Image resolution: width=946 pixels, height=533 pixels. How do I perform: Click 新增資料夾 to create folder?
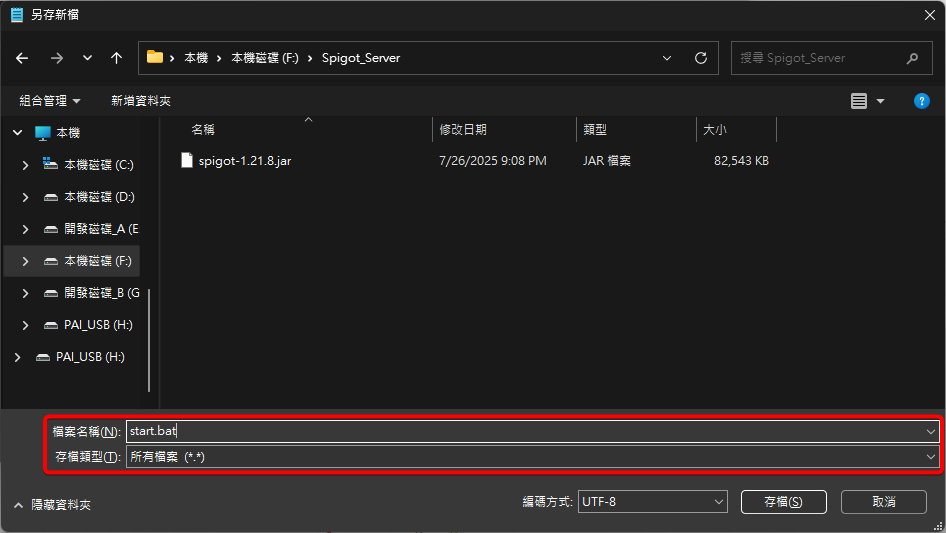pyautogui.click(x=141, y=101)
